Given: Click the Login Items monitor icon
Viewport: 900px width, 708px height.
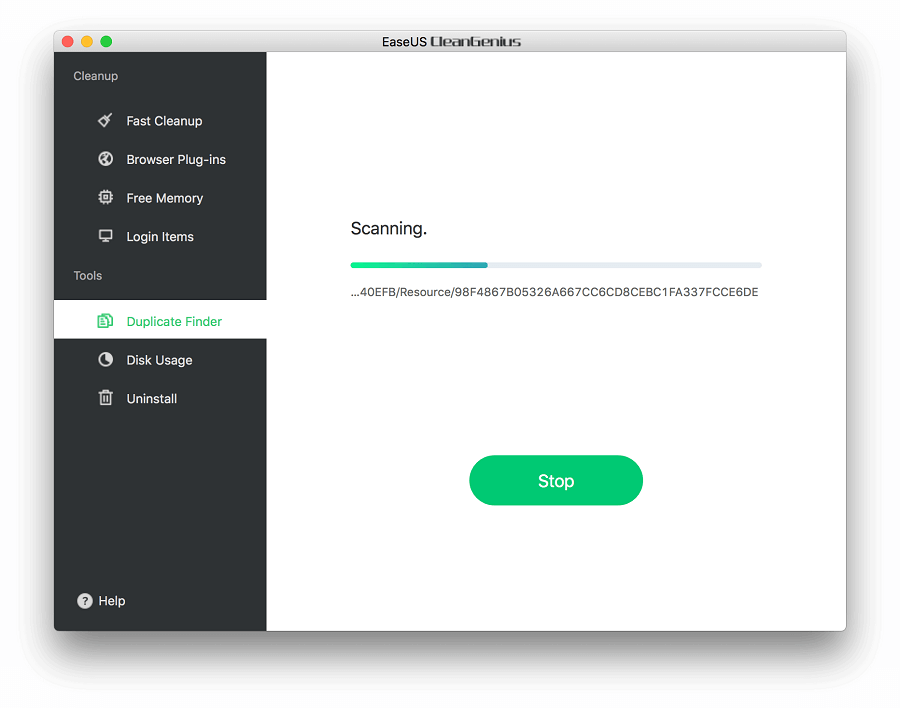Looking at the screenshot, I should click(x=106, y=236).
